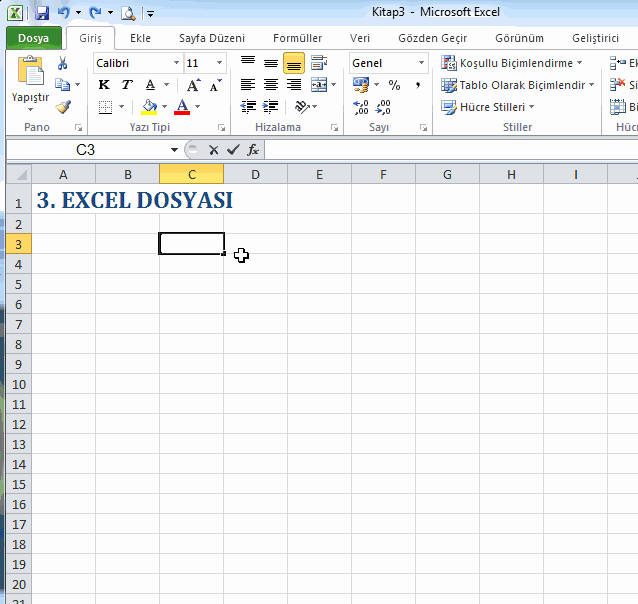Decrease indent in Hizalama group

point(248,107)
